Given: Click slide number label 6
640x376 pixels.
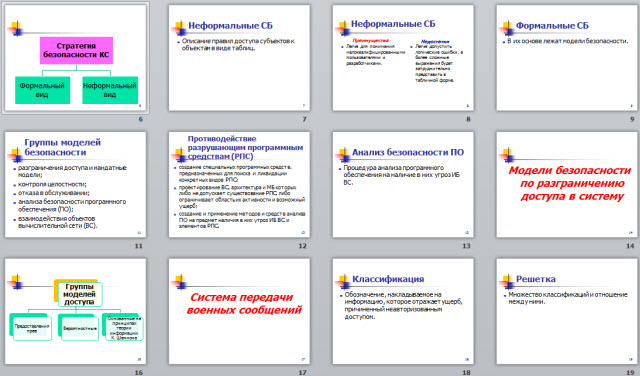Looking at the screenshot, I should click(141, 119).
